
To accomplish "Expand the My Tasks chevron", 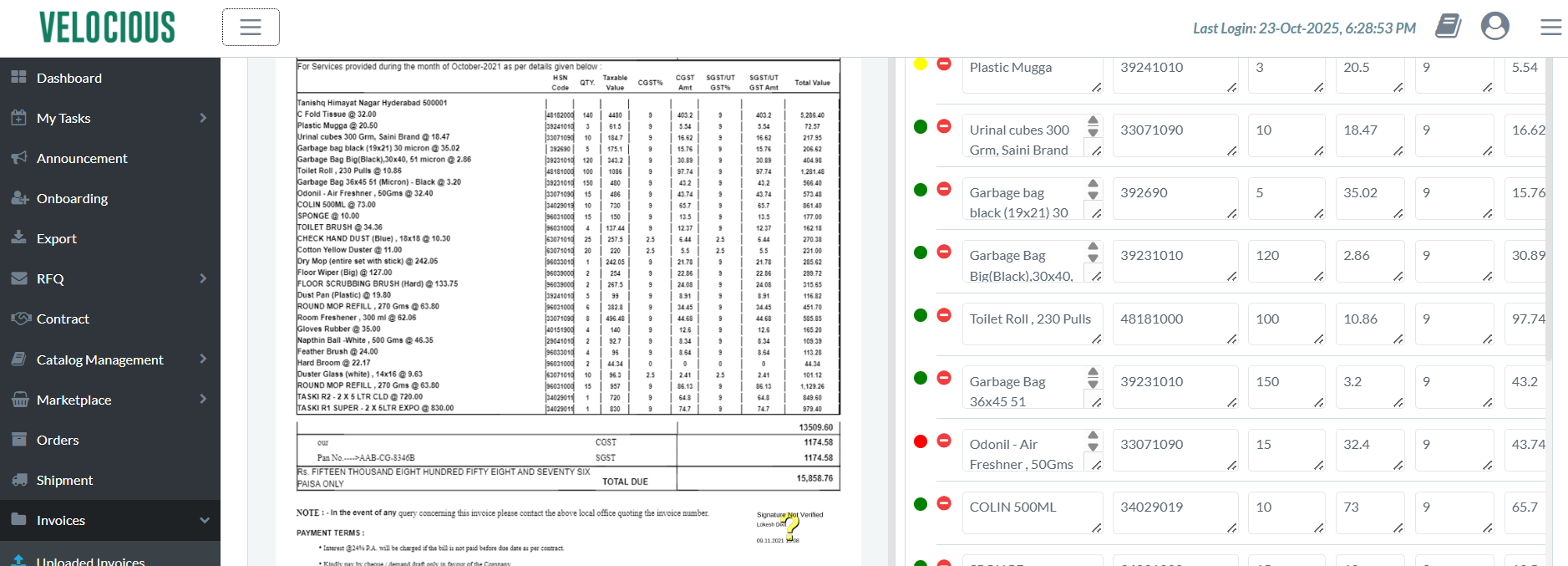I will (x=203, y=118).
